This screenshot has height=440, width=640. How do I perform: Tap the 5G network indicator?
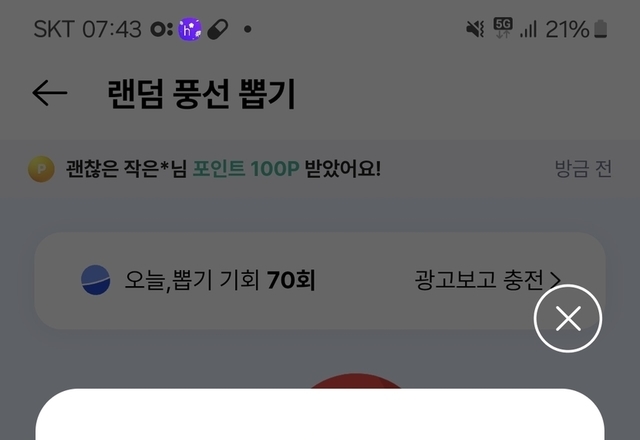(x=503, y=28)
